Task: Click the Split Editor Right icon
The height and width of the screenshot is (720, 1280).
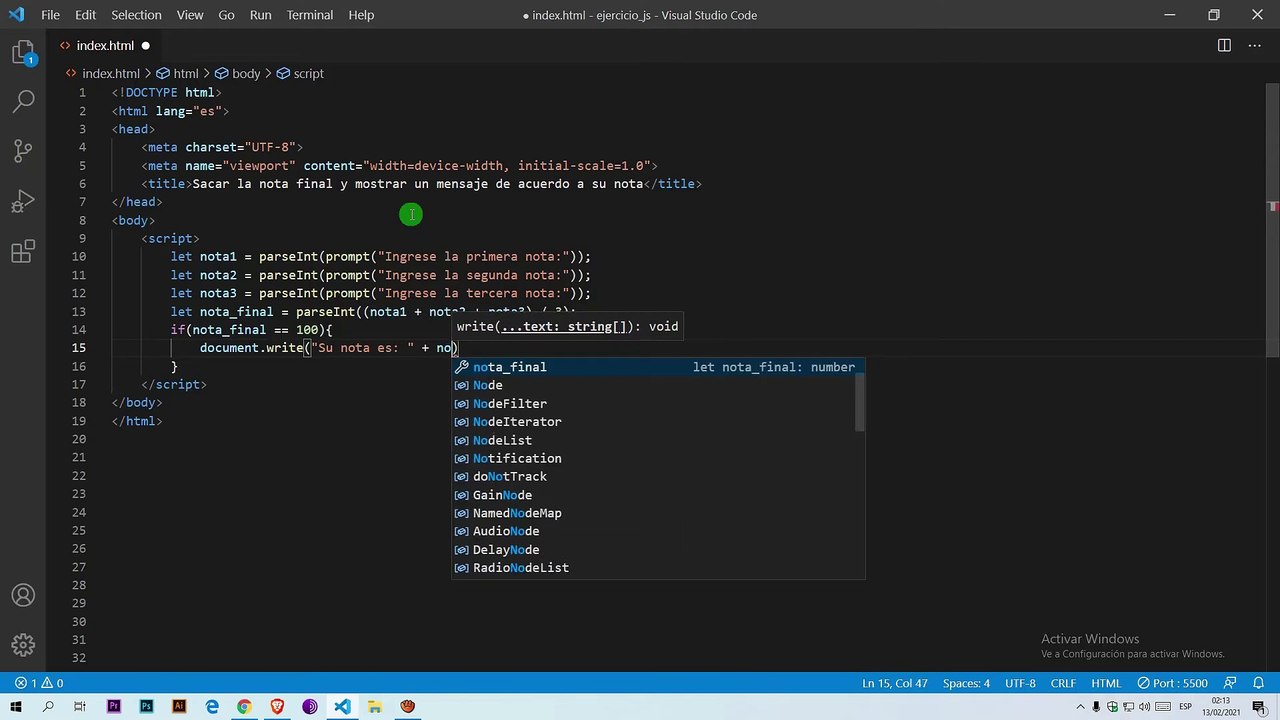Action: click(x=1224, y=45)
